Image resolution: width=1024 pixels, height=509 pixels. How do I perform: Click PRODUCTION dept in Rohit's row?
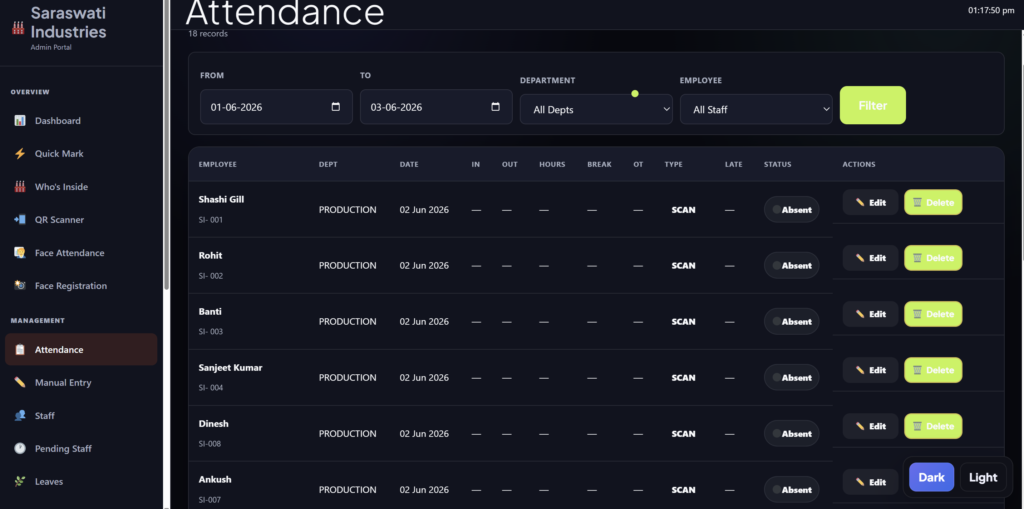click(x=347, y=265)
